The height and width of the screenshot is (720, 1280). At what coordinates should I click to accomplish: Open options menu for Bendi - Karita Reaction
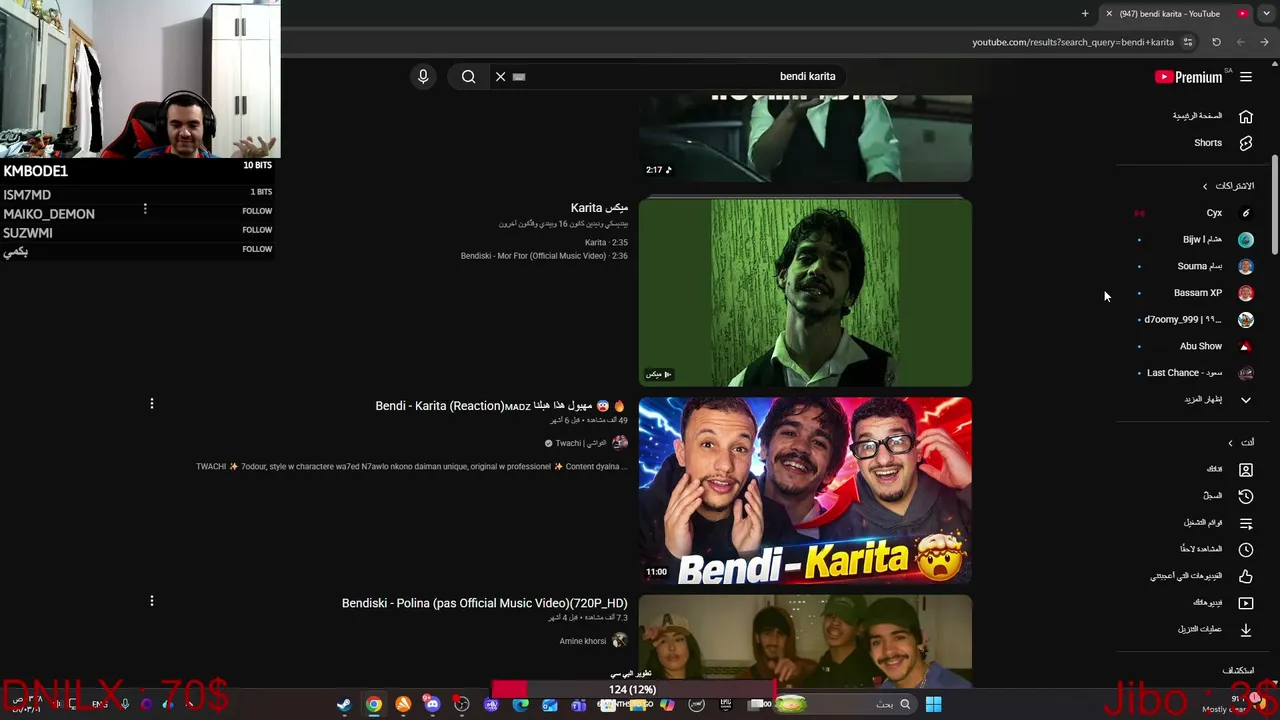click(x=152, y=404)
